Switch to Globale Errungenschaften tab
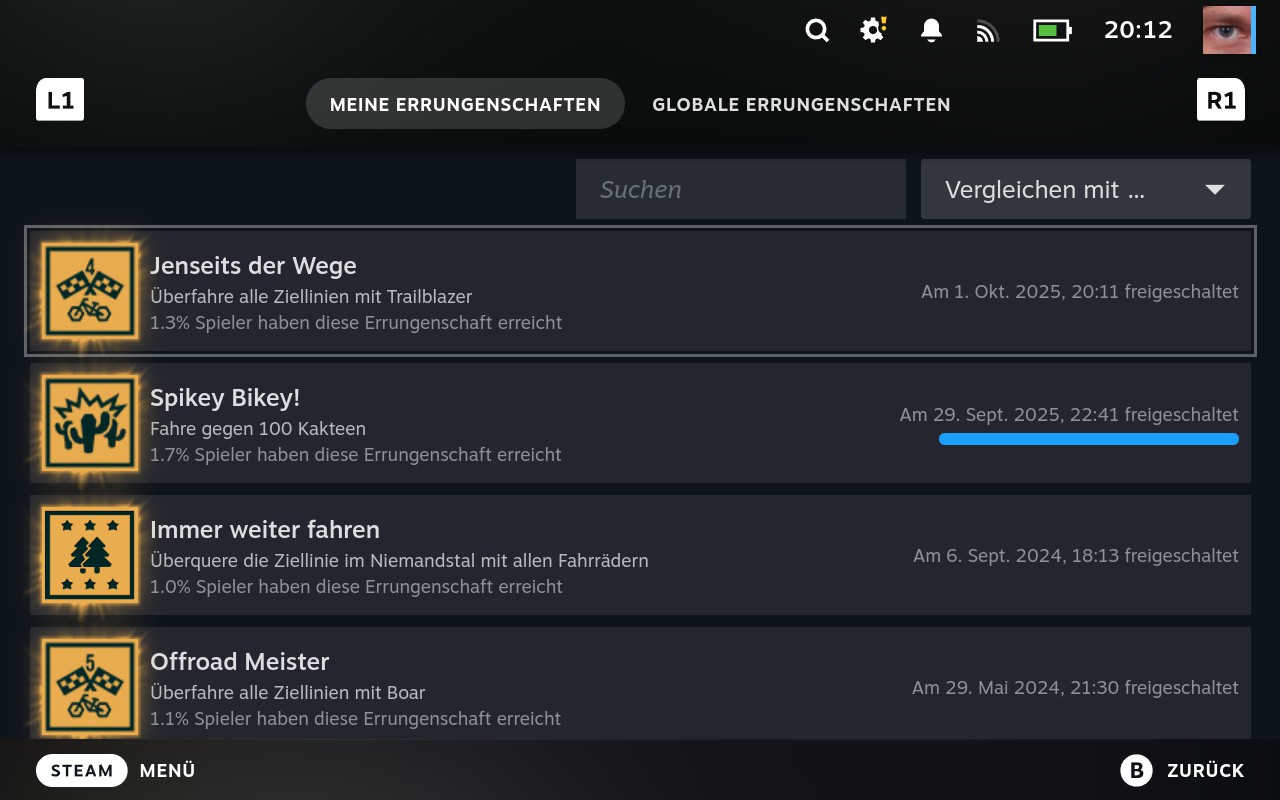1280x800 pixels. (x=801, y=104)
